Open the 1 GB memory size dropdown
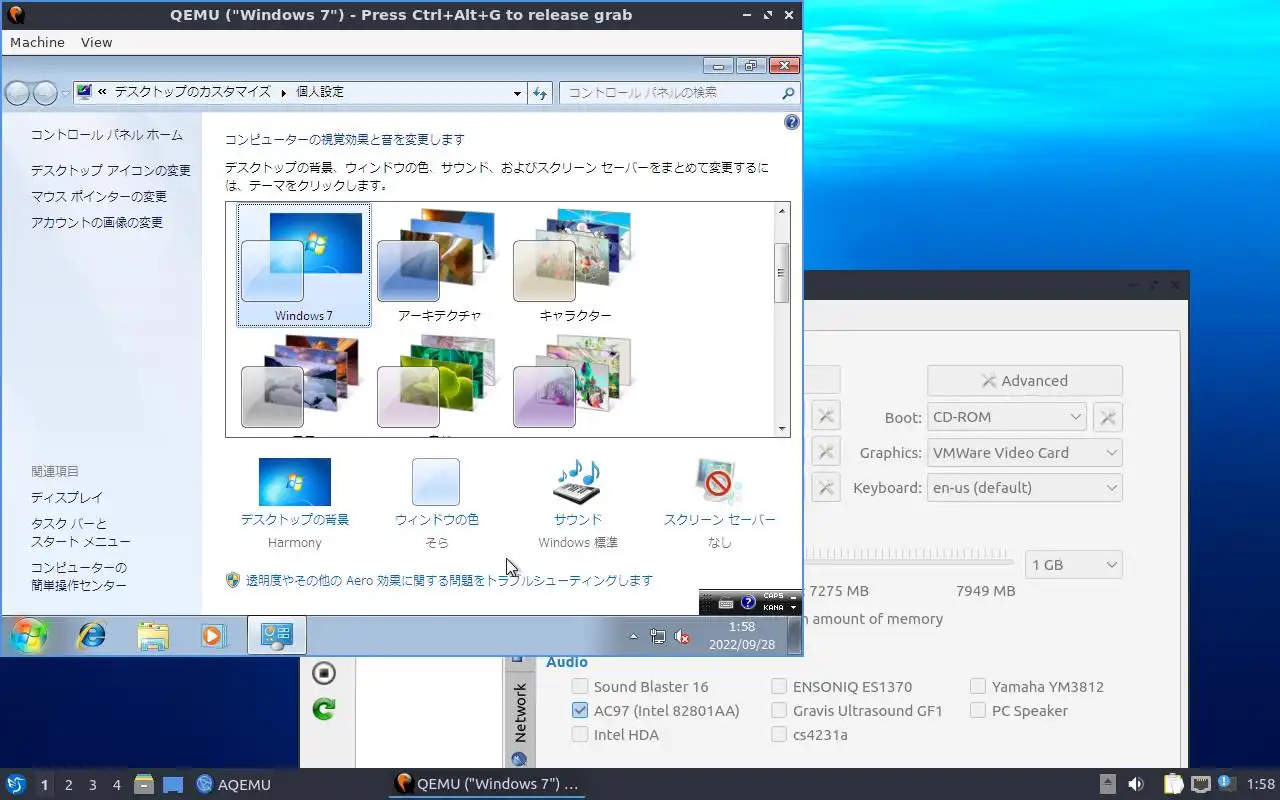 click(1074, 564)
